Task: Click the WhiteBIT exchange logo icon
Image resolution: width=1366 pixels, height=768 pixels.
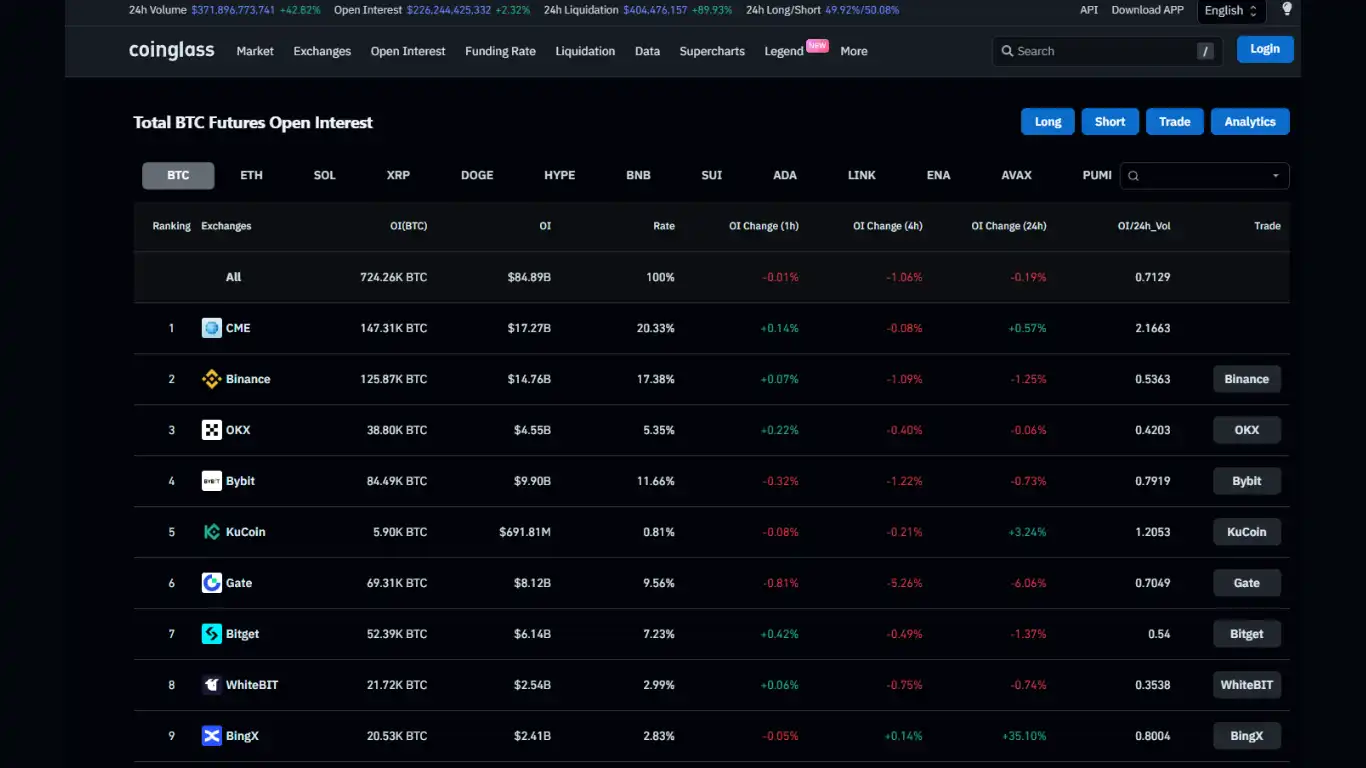Action: (x=212, y=685)
